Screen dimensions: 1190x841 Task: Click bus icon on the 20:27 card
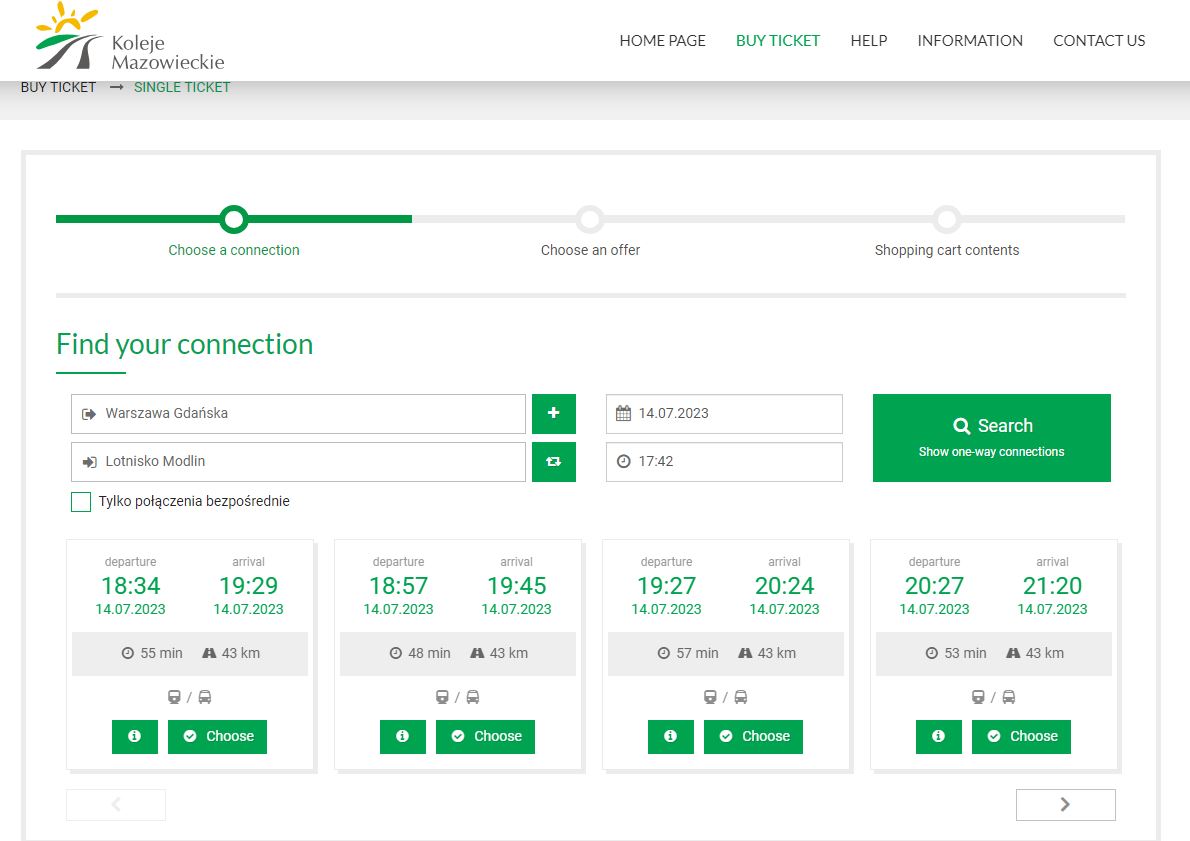[x=1009, y=697]
